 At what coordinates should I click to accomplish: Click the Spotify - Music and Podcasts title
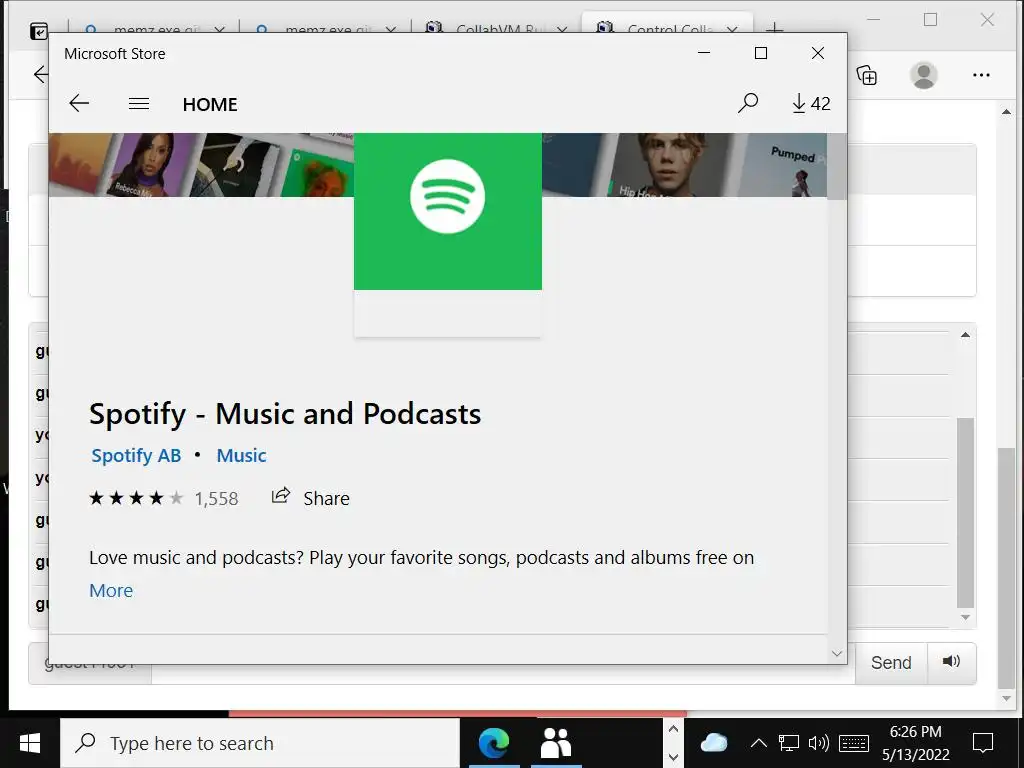tap(285, 414)
